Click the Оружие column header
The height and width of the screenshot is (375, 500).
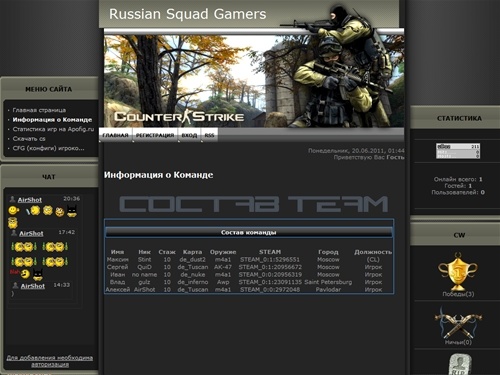pos(223,252)
